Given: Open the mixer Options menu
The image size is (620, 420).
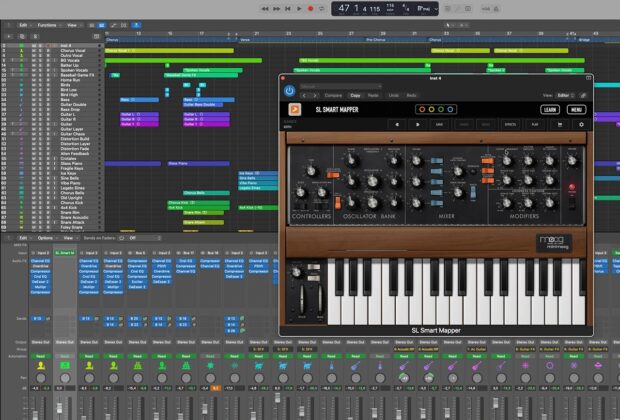Looking at the screenshot, I should coord(46,238).
